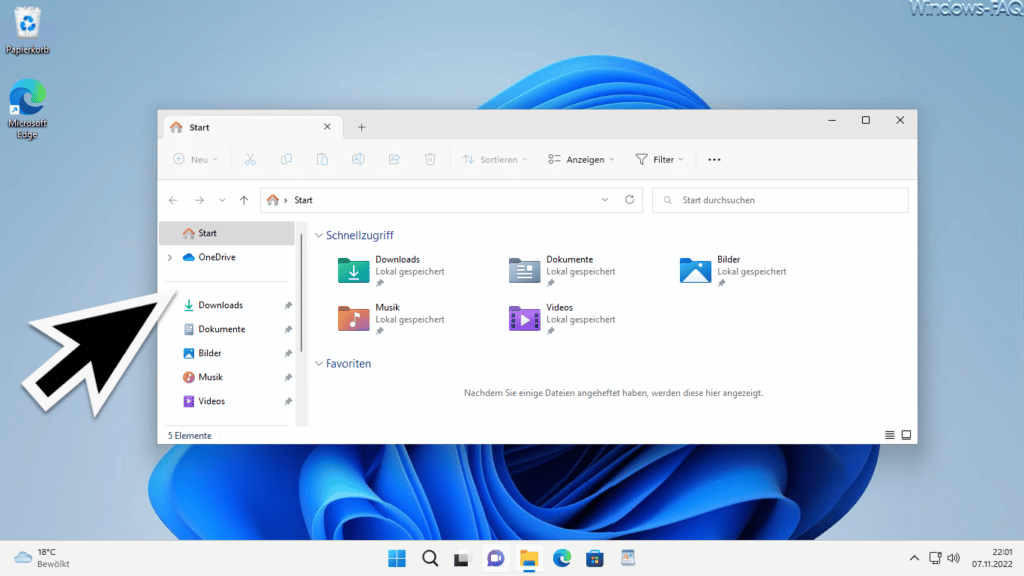Click the '5 Elemente' status text

point(189,436)
